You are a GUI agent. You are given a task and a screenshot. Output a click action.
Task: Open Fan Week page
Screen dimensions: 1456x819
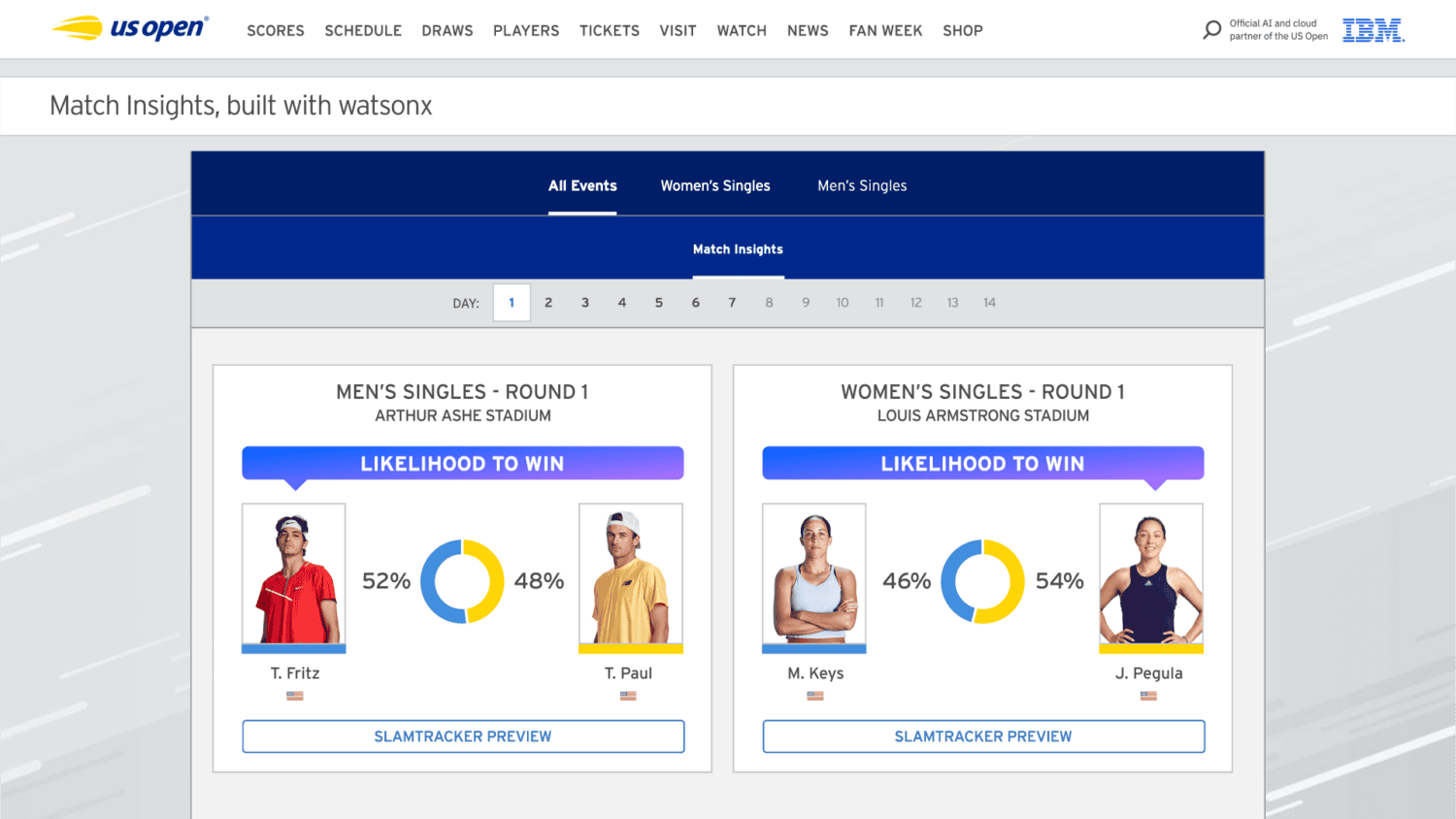pyautogui.click(x=885, y=31)
